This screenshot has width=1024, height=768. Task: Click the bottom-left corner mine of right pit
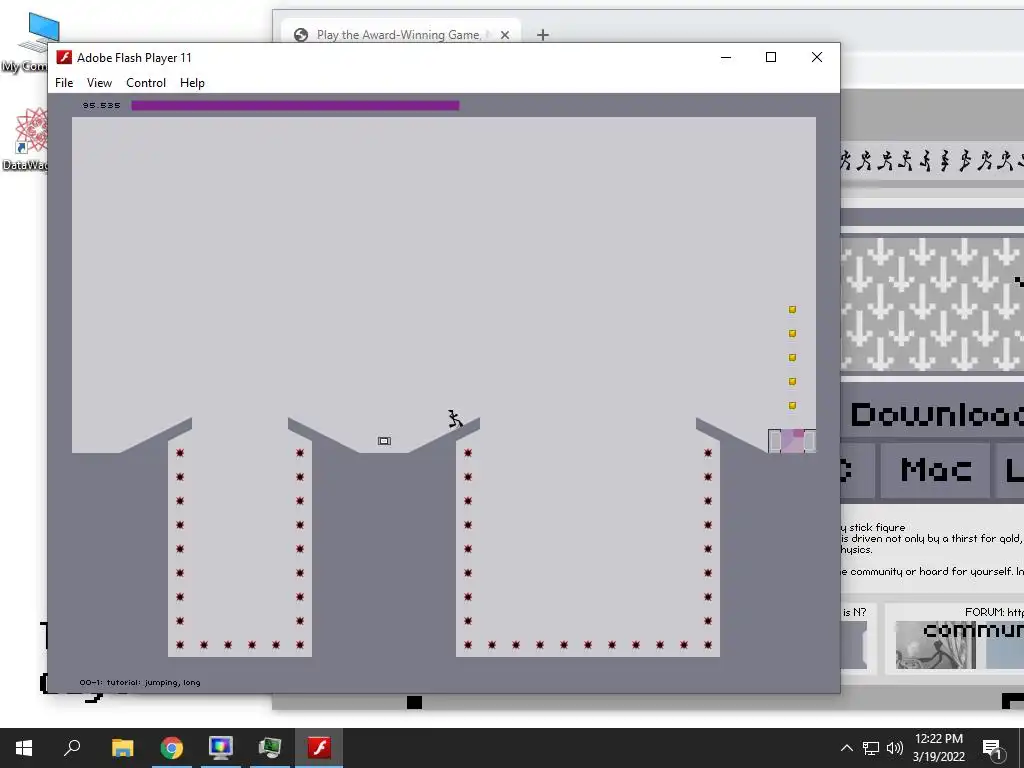468,645
